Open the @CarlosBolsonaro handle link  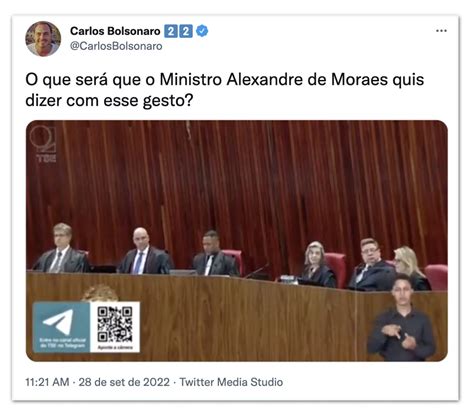[x=116, y=46]
